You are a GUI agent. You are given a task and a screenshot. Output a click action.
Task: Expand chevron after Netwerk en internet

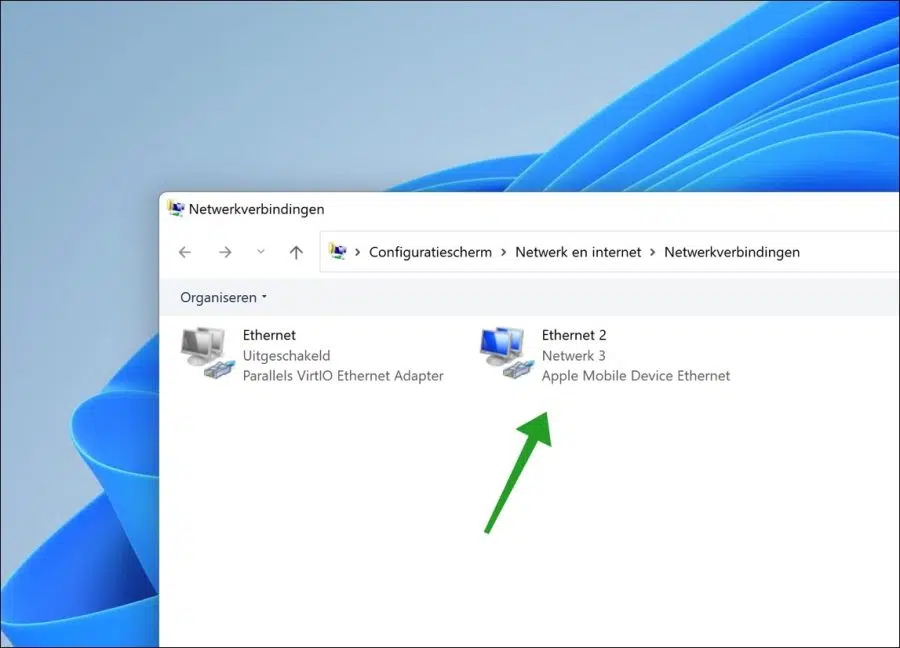tap(653, 252)
